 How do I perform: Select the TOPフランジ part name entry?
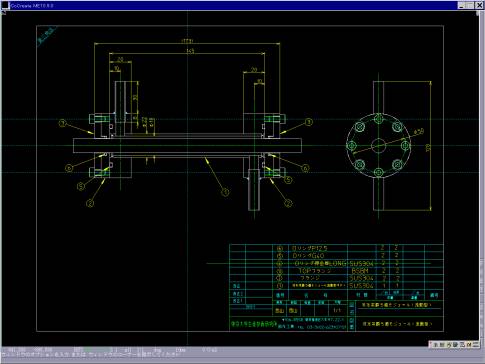(315, 271)
